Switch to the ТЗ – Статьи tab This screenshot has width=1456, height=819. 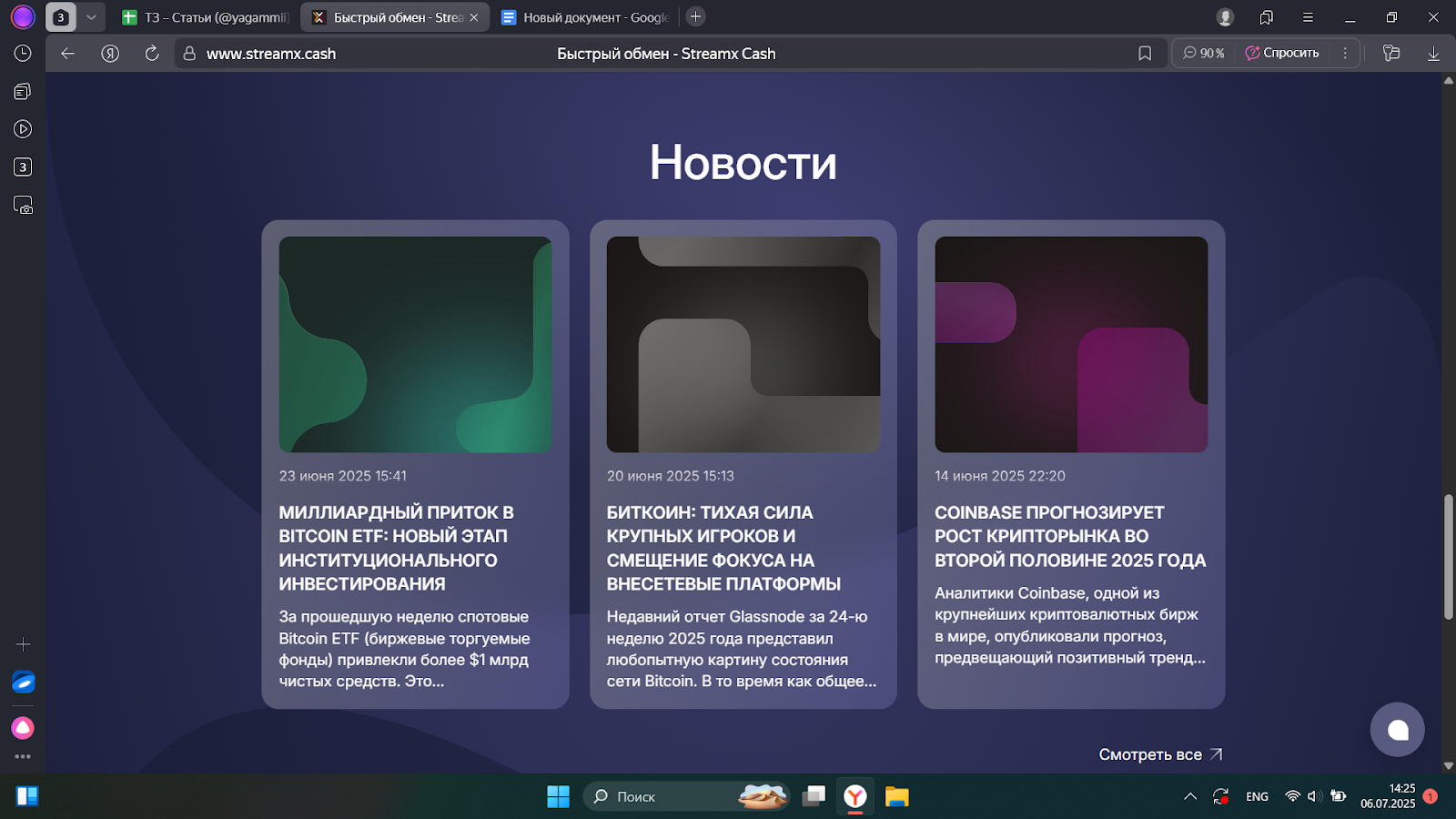[206, 17]
